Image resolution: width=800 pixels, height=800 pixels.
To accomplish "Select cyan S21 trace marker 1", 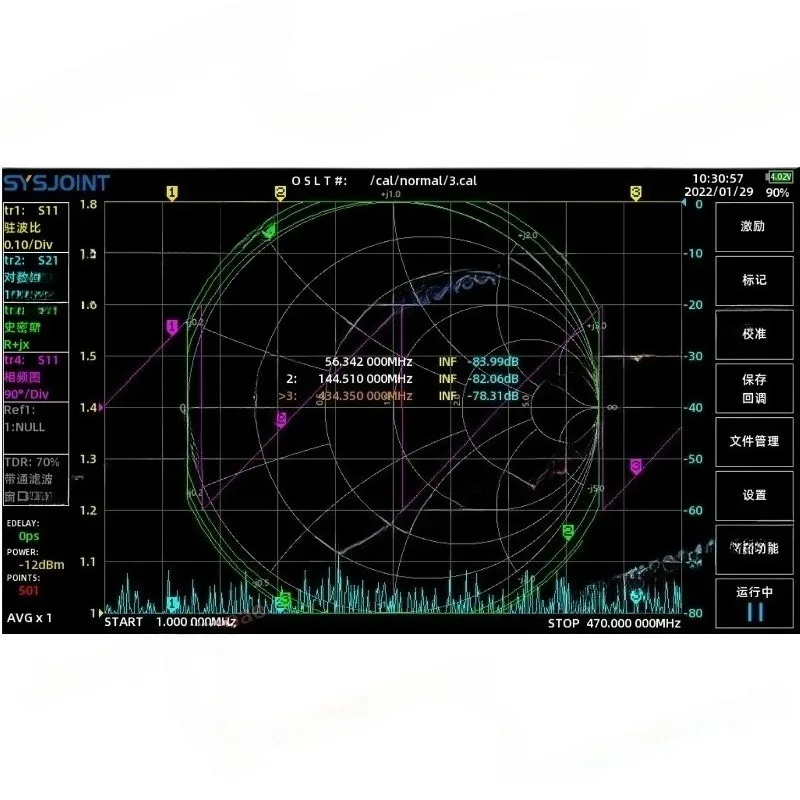I will point(172,604).
